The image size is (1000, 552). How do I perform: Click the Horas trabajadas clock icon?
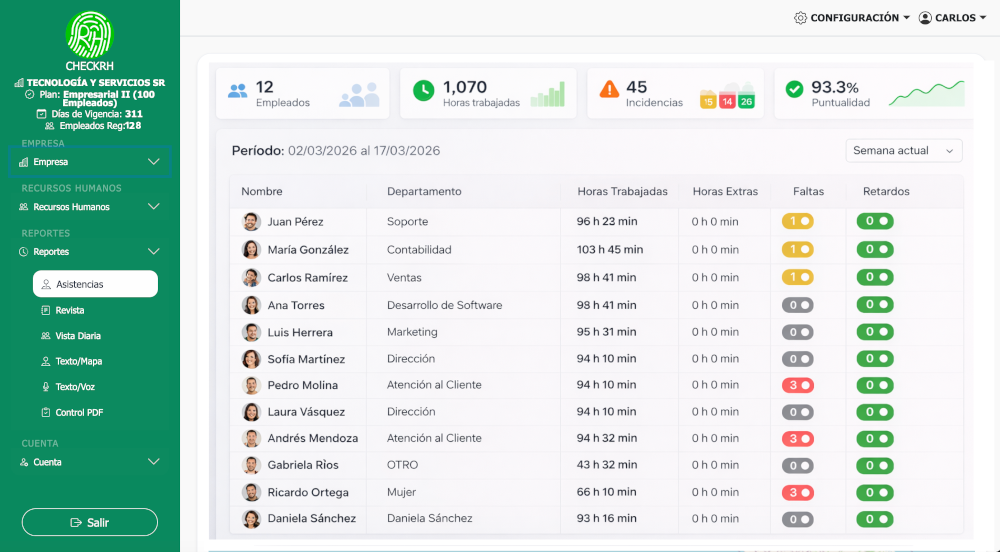[423, 91]
